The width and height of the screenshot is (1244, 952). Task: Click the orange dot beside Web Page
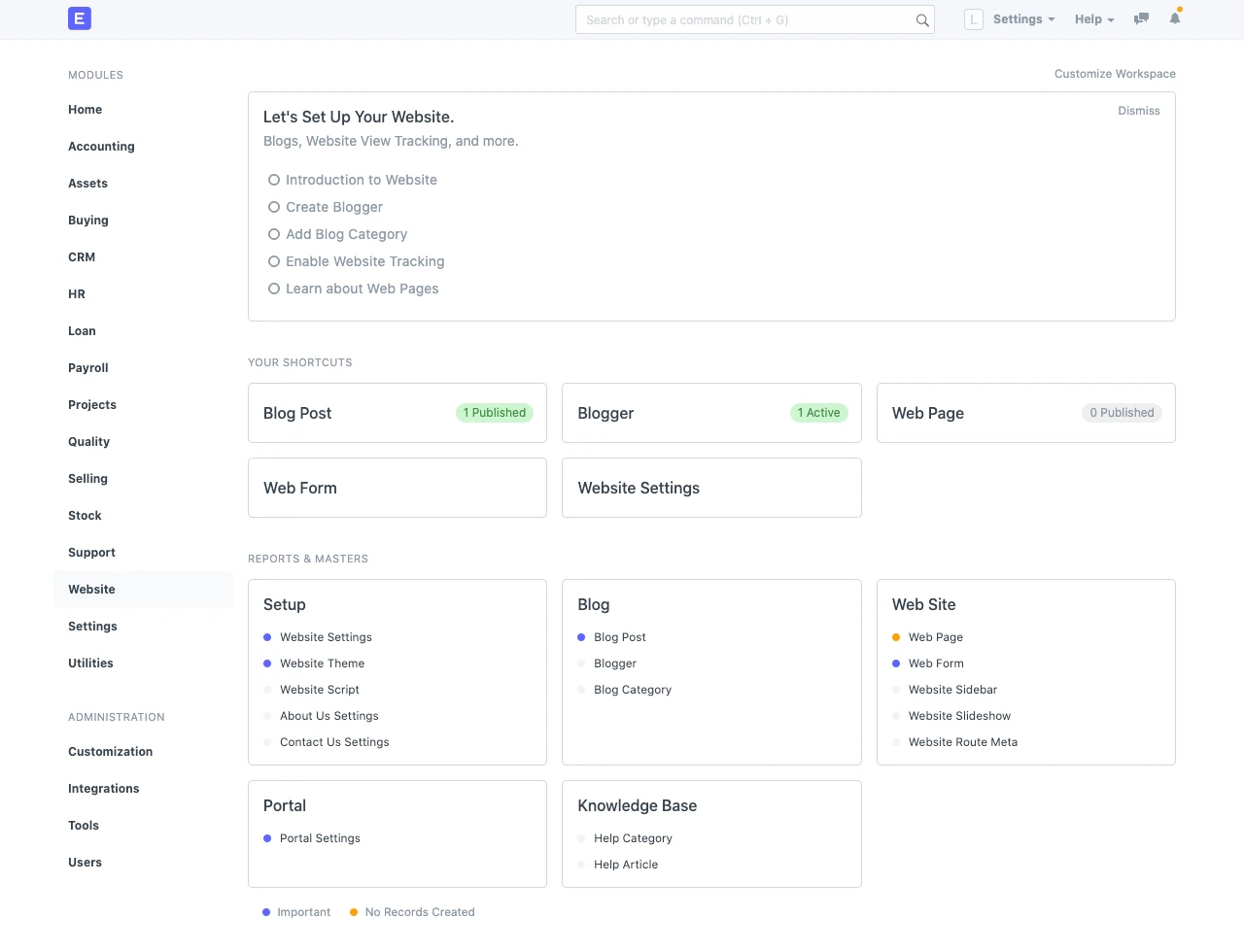point(896,637)
